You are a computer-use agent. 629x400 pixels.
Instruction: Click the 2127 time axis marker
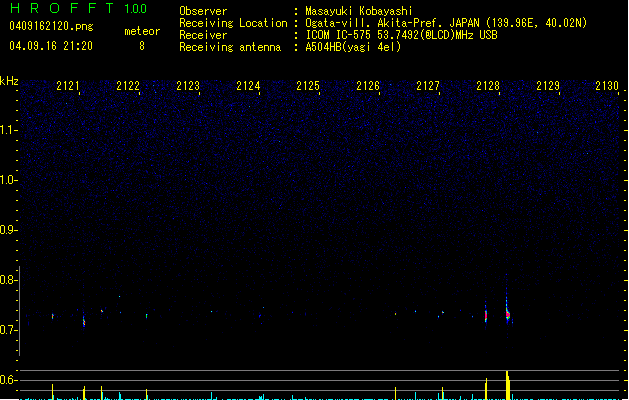point(428,86)
